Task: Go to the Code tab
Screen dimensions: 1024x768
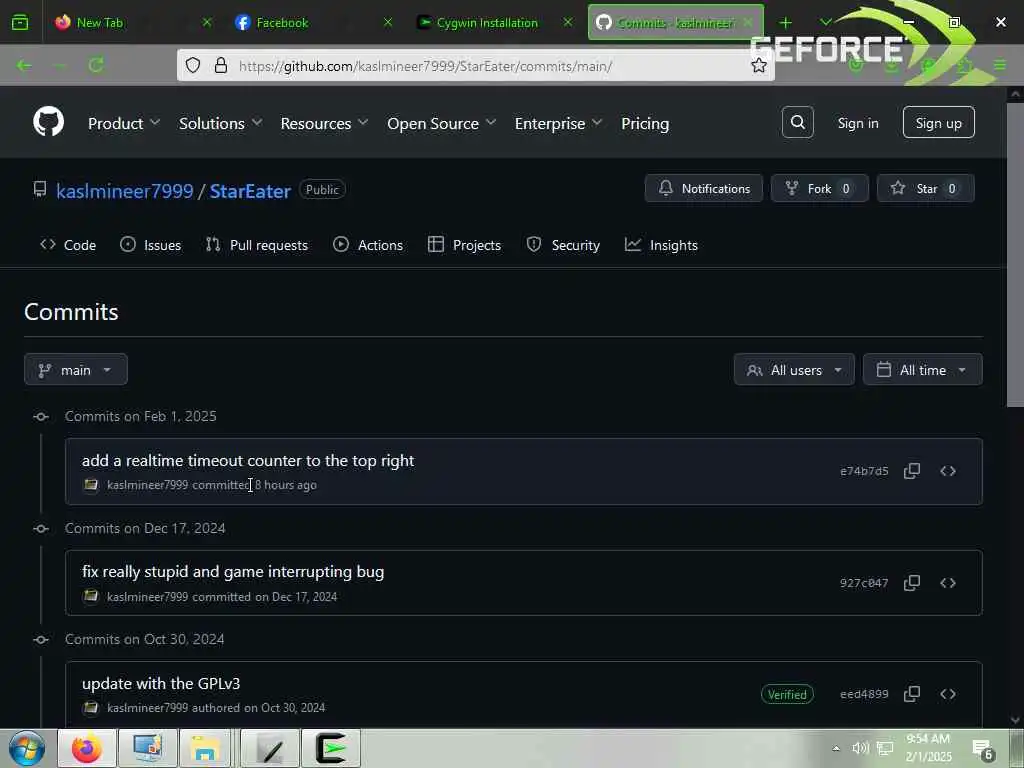Action: point(68,245)
